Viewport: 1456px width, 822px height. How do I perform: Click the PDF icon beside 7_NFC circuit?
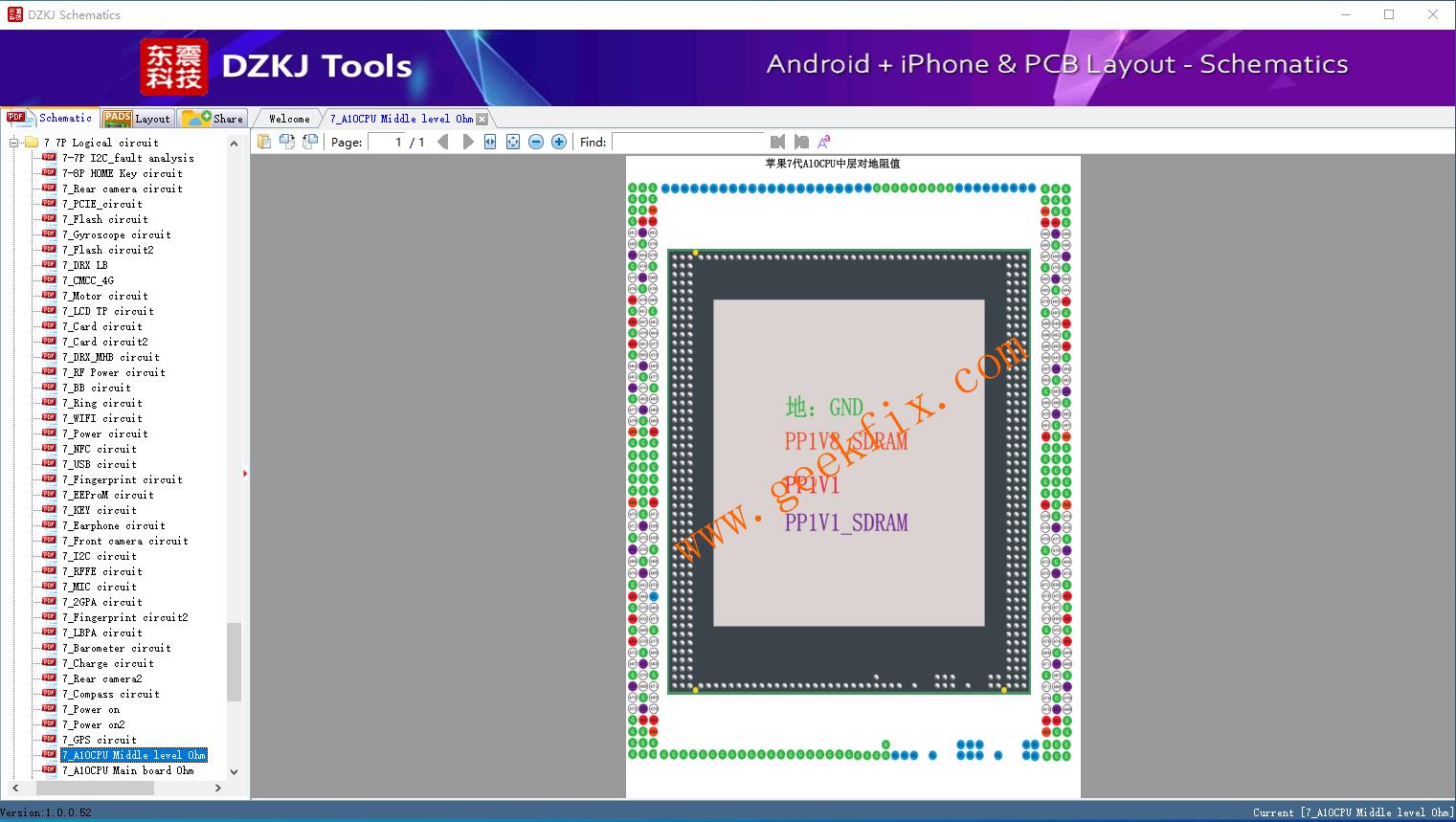[49, 449]
